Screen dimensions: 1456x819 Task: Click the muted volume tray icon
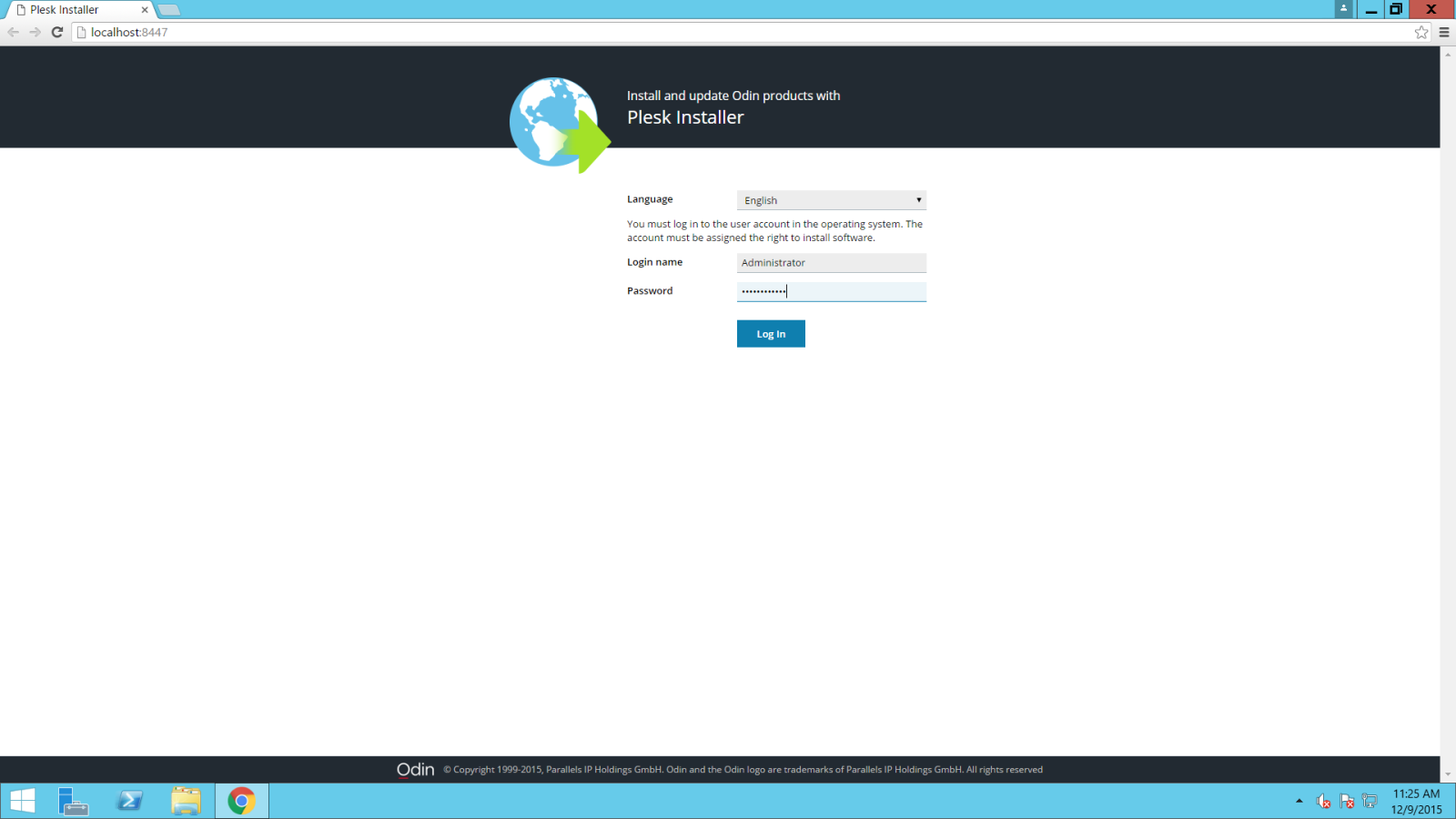[1324, 802]
